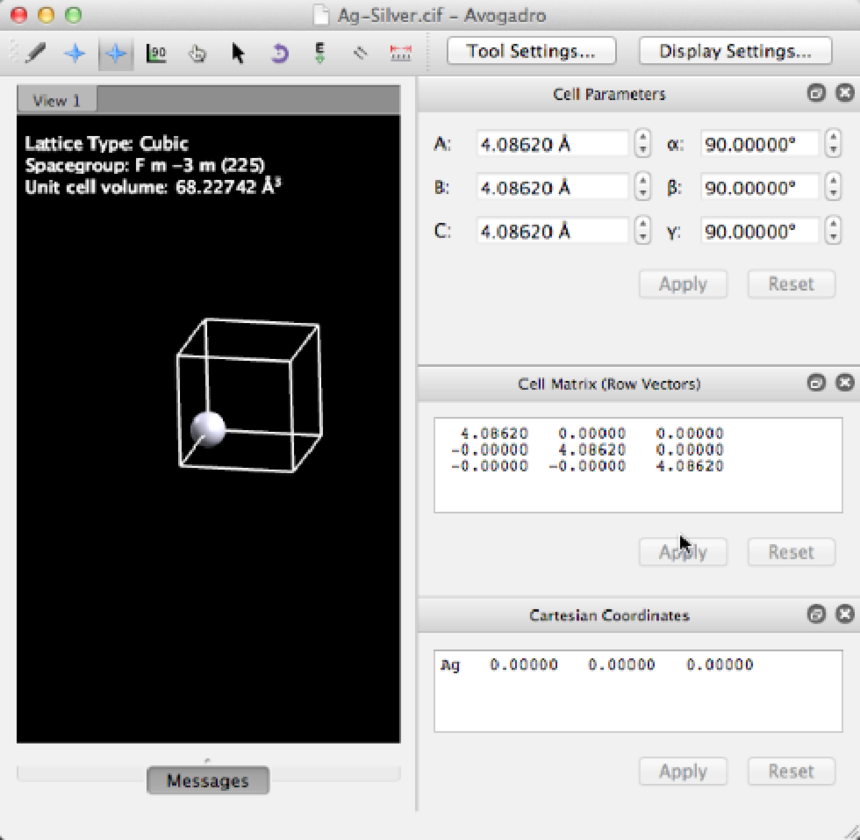Select the 90-degree angle tool
The height and width of the screenshot is (840, 860).
click(156, 53)
